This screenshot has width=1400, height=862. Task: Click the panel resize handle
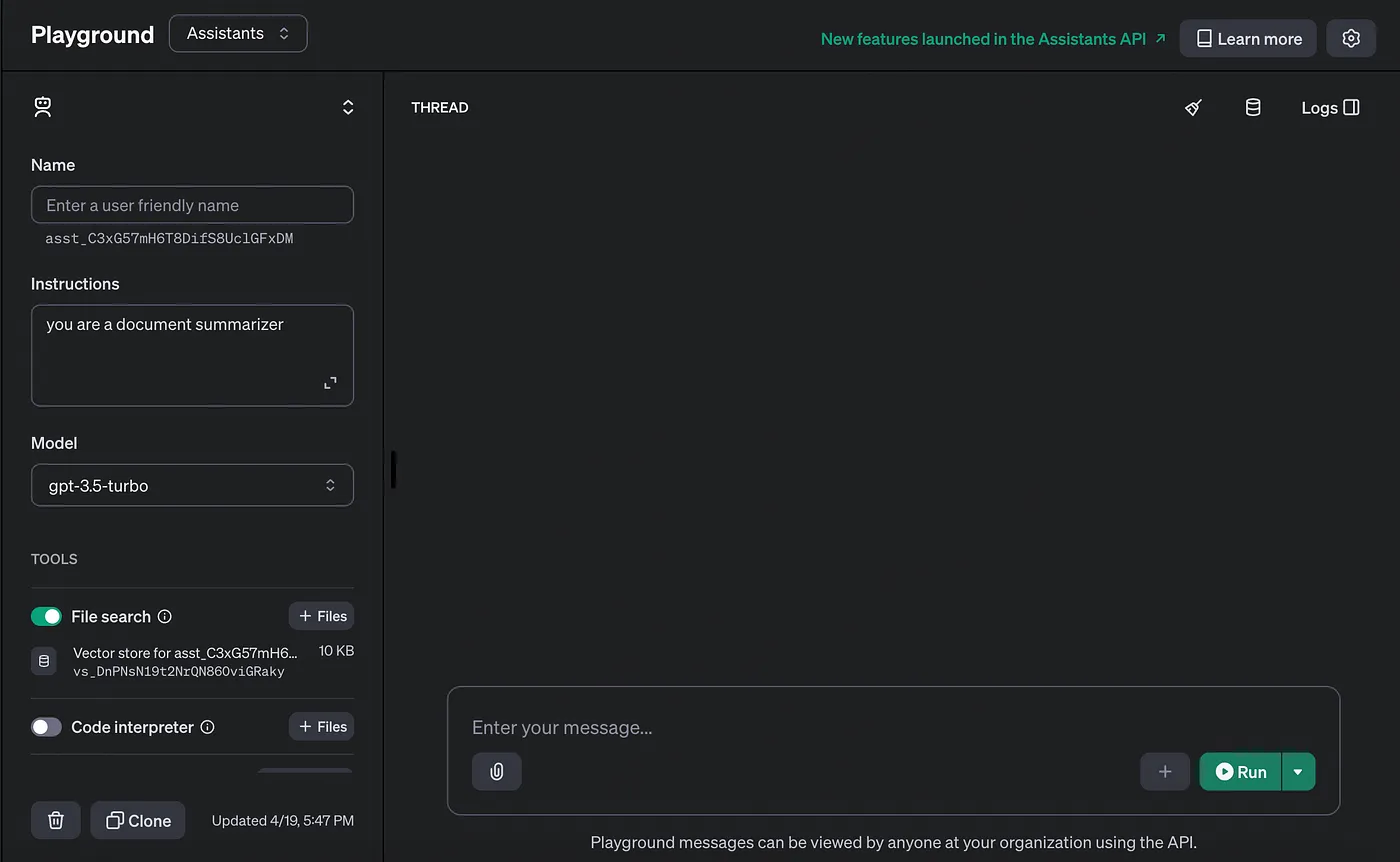point(393,469)
